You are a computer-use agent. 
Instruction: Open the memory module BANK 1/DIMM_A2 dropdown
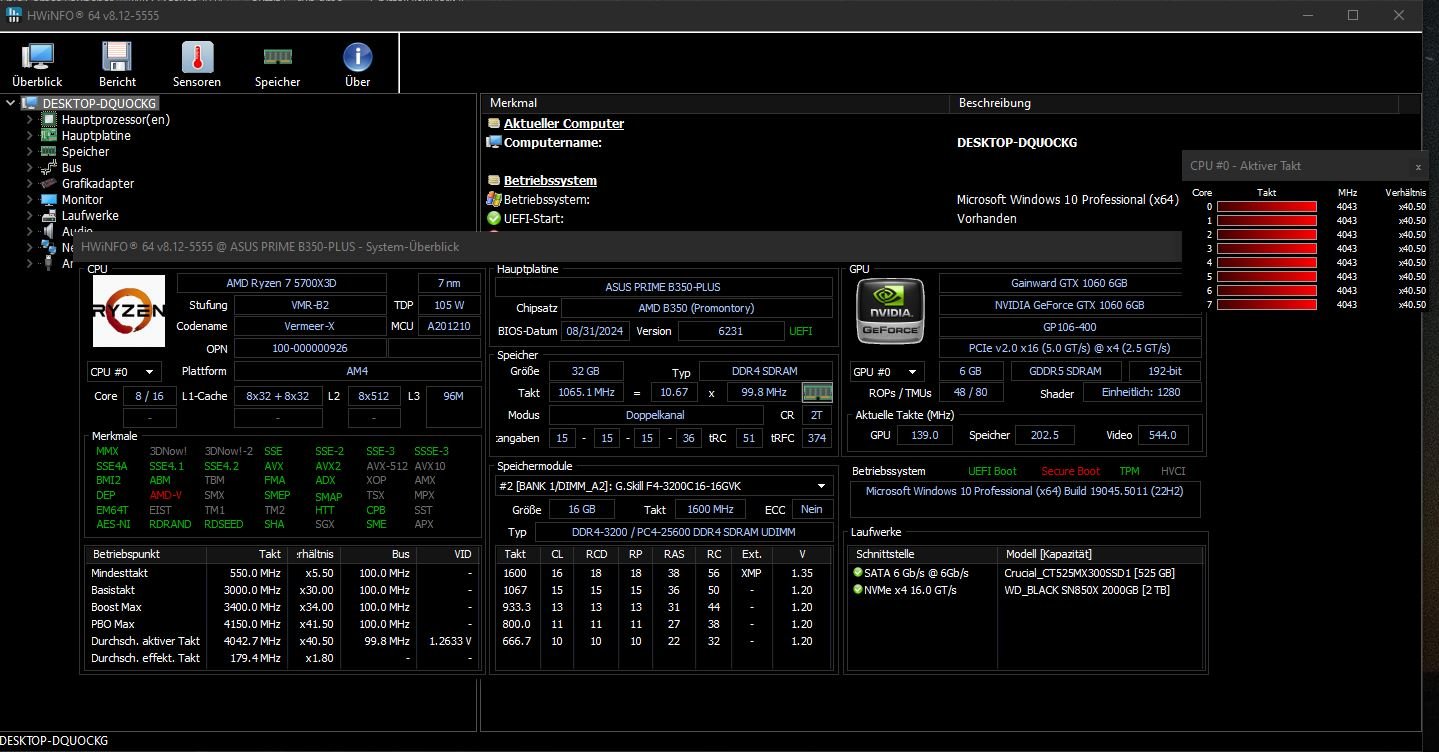coord(664,485)
